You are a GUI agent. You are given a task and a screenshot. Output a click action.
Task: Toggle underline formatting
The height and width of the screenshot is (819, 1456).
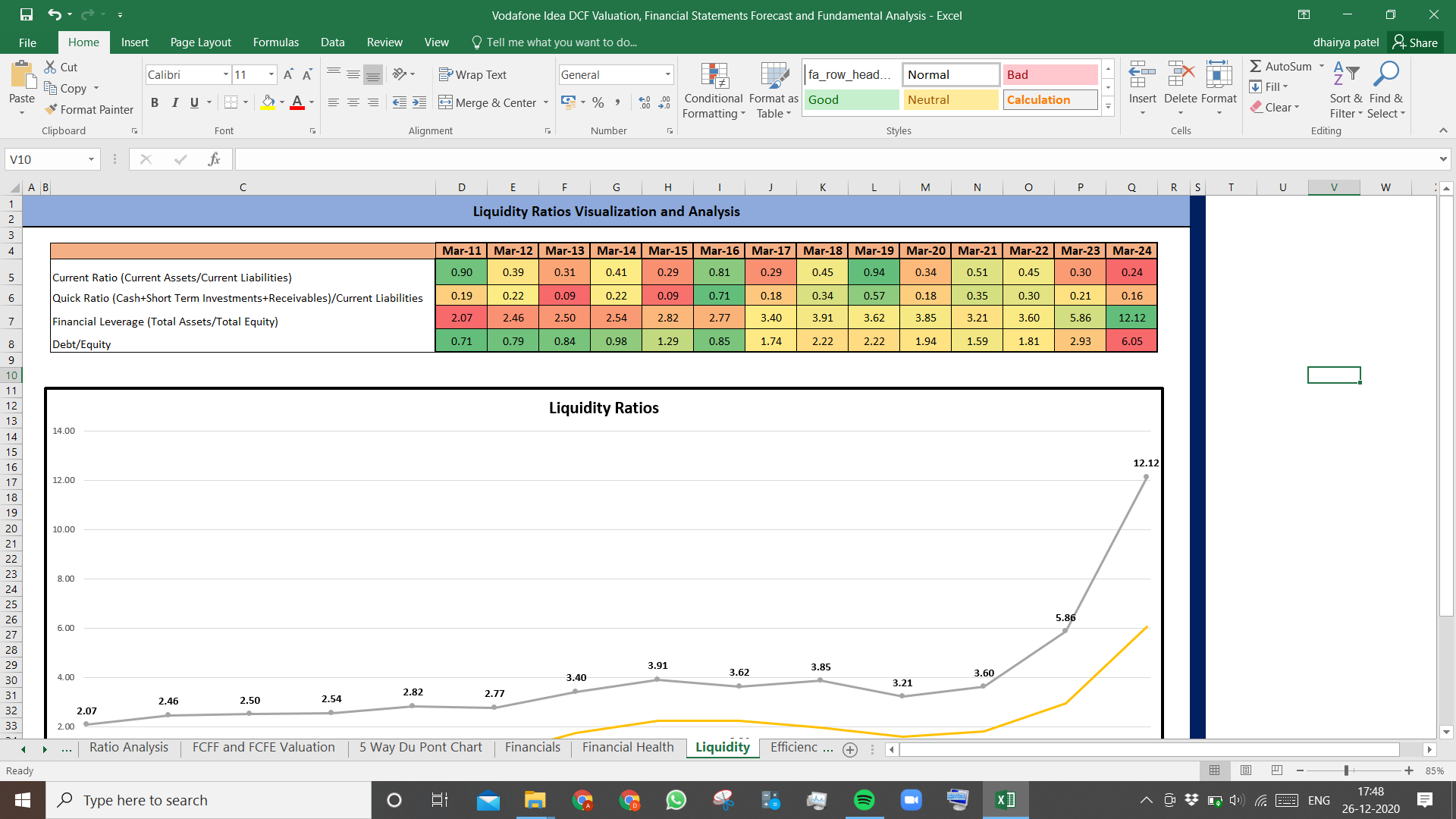pos(194,102)
